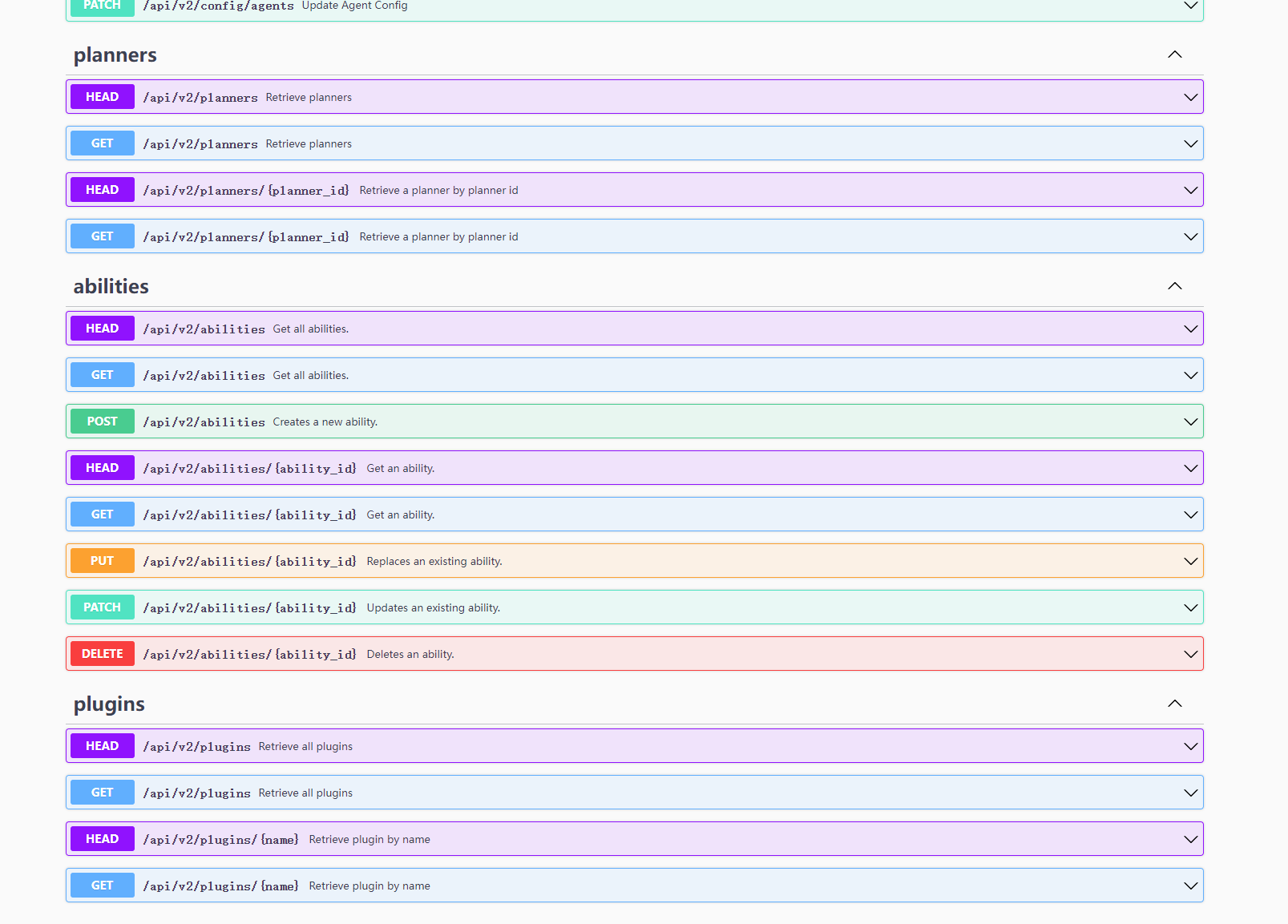Expand HEAD plugins/{name} row arrow
The image size is (1288, 924).
pos(1190,839)
